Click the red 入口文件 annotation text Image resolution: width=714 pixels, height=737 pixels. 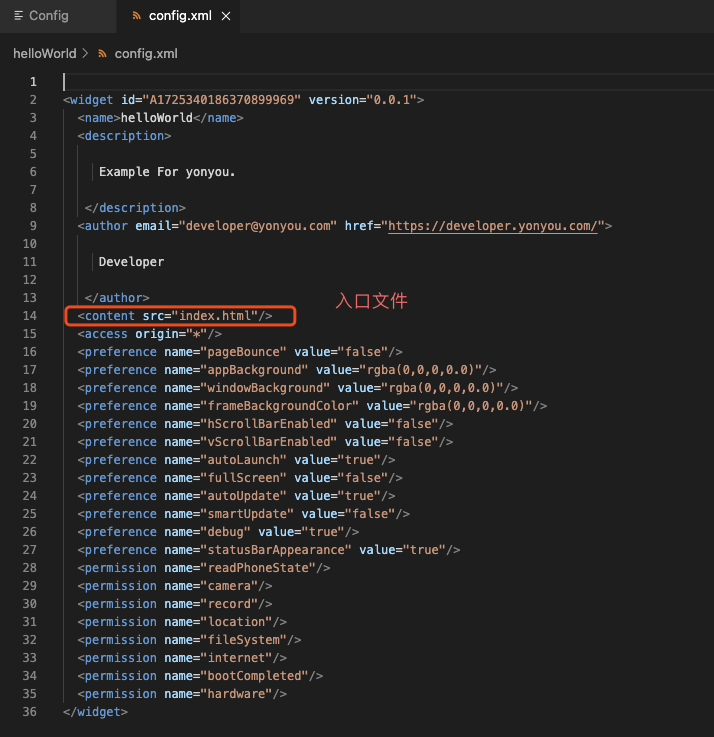click(371, 300)
